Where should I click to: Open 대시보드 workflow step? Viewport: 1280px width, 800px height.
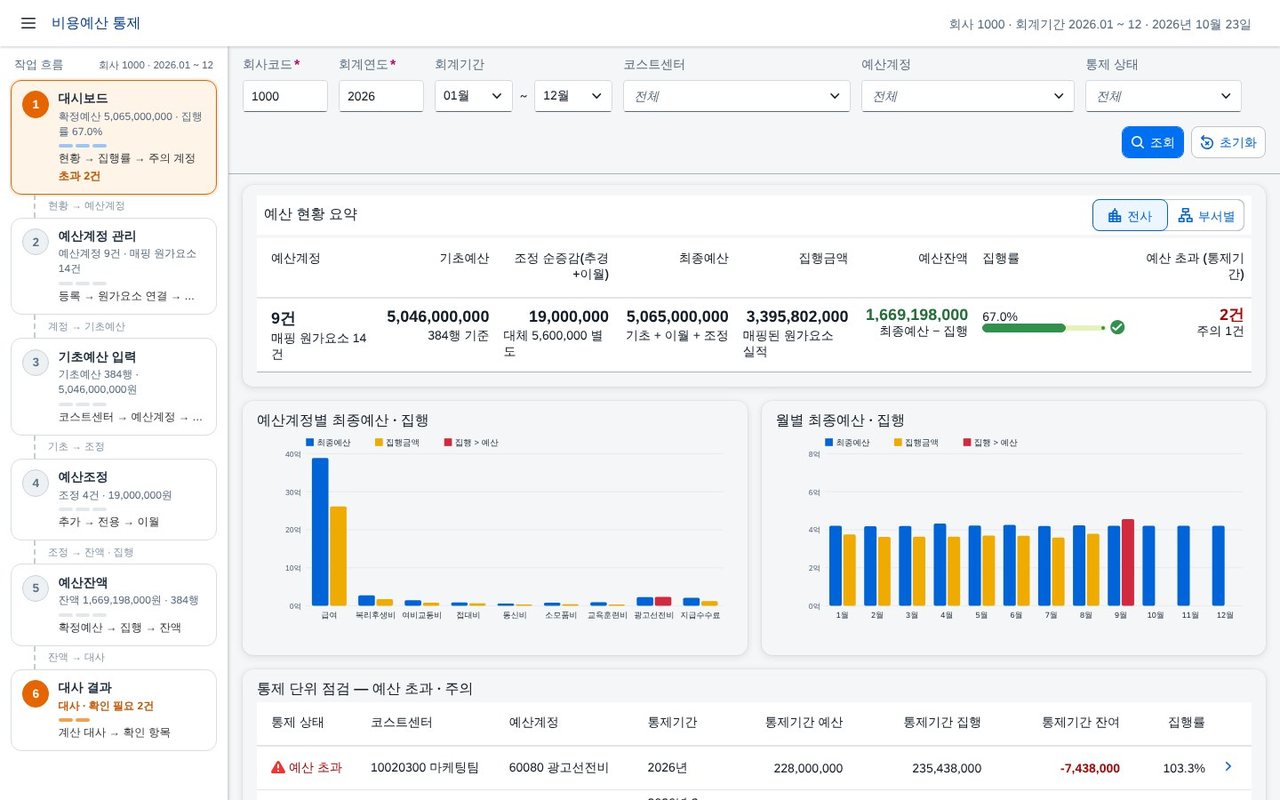point(114,138)
